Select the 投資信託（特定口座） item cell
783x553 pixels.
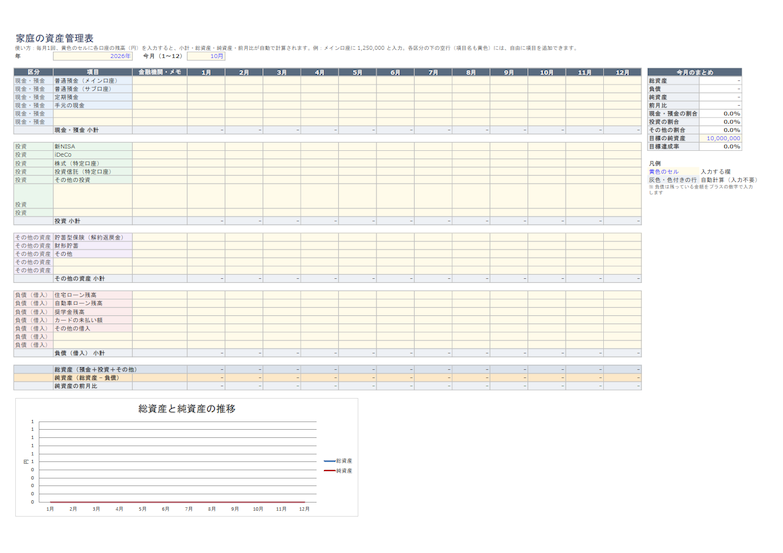93,171
